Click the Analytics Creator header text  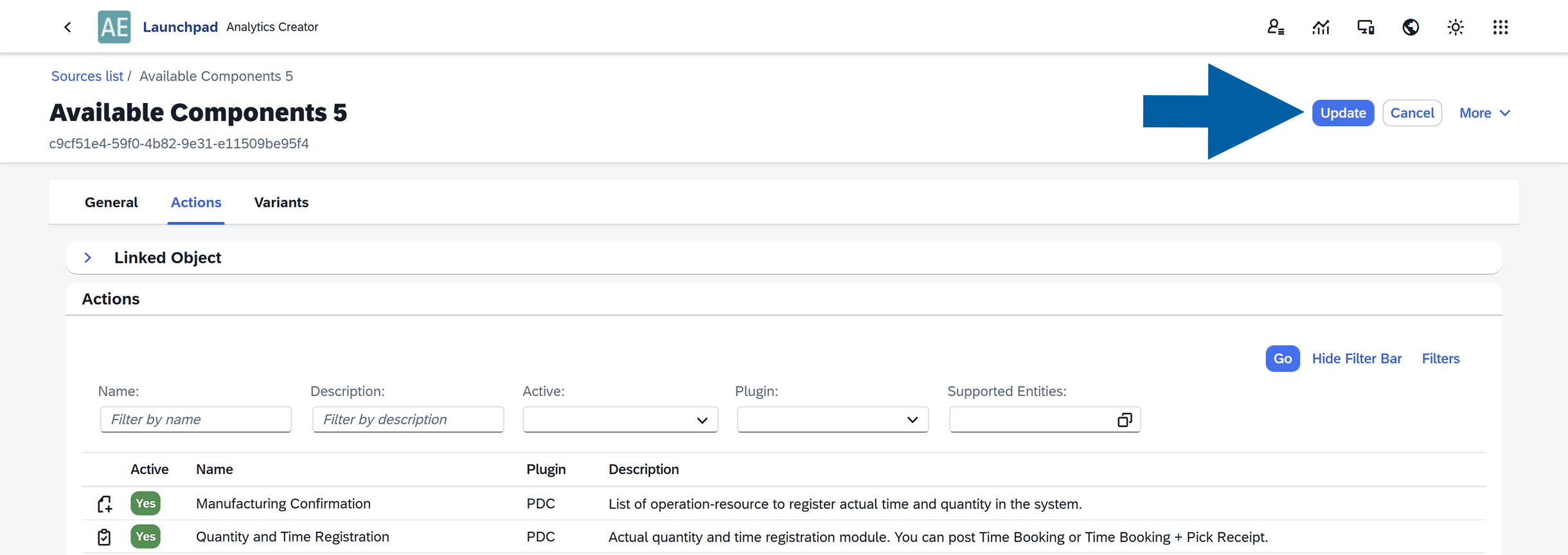272,27
